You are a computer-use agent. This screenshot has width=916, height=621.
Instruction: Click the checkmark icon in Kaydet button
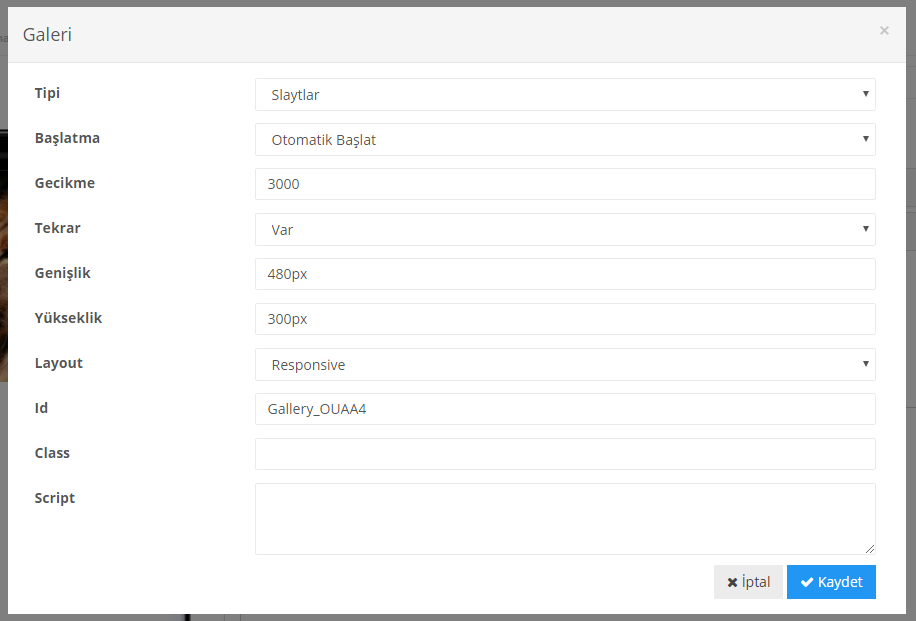807,582
